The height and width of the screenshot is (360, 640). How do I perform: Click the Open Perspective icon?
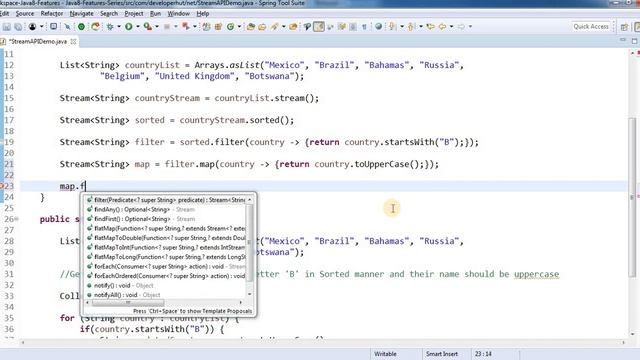624,27
